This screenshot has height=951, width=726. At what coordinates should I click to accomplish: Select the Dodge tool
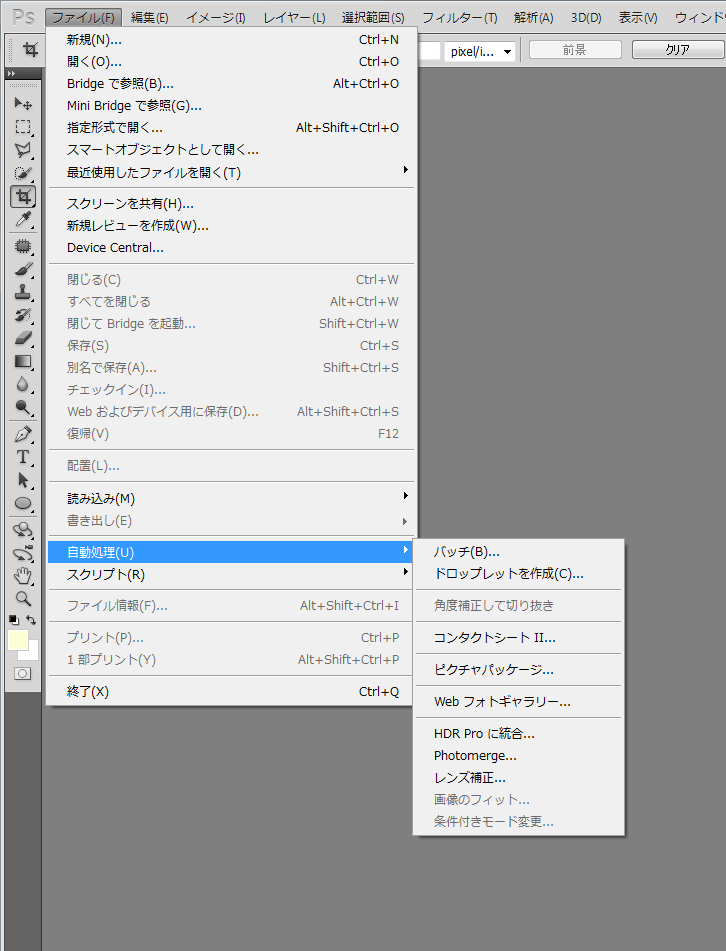click(x=23, y=408)
